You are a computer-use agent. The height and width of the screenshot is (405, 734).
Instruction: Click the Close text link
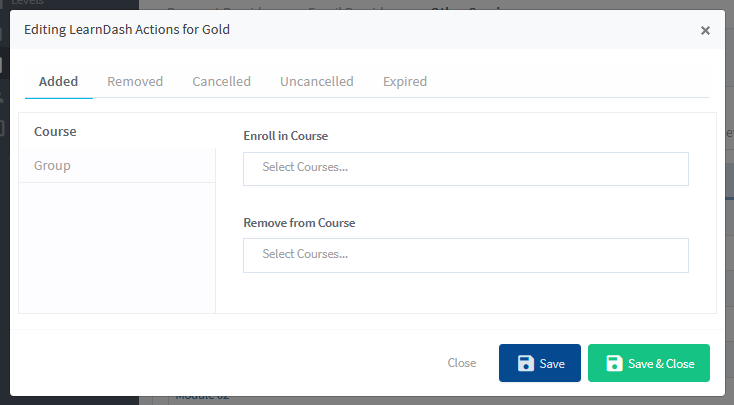pyautogui.click(x=462, y=363)
